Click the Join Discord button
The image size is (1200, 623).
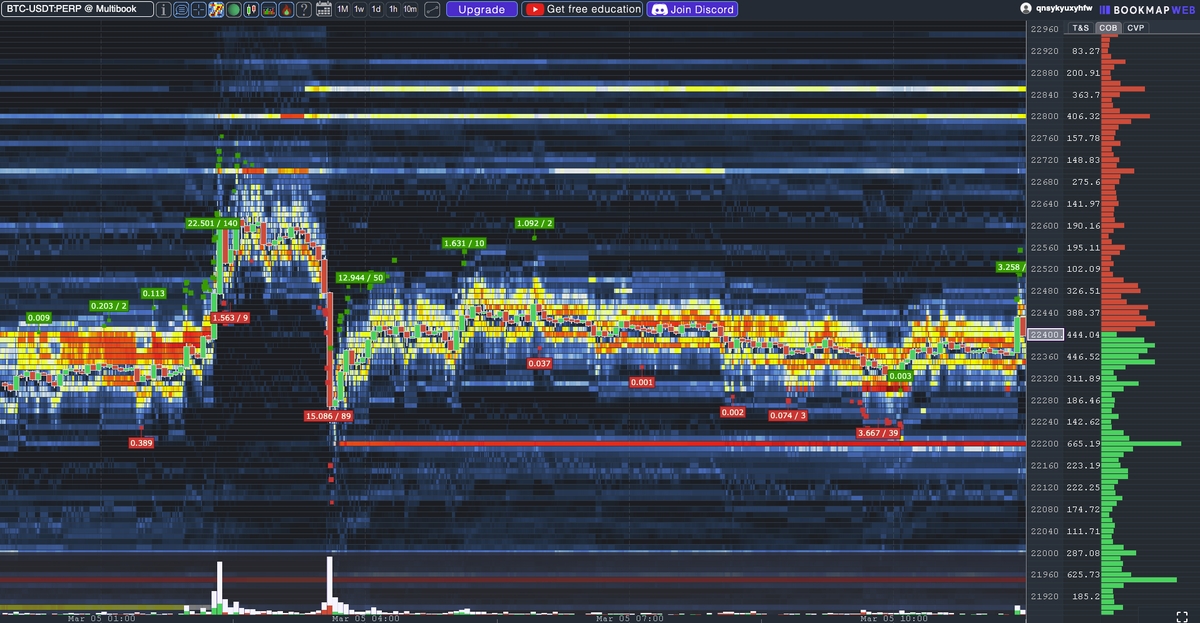pyautogui.click(x=693, y=9)
